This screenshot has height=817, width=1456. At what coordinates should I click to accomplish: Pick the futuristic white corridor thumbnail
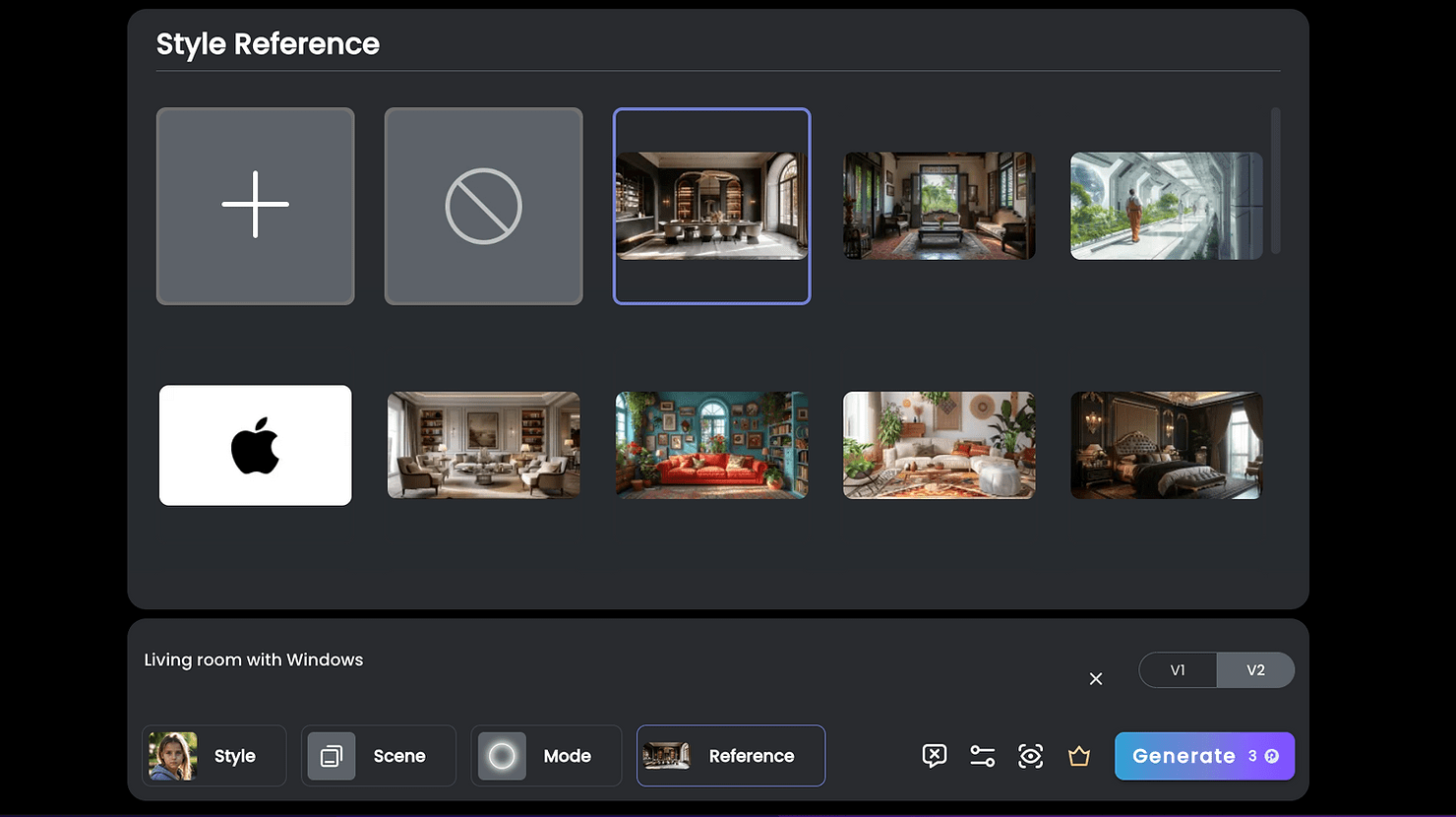click(x=1167, y=206)
